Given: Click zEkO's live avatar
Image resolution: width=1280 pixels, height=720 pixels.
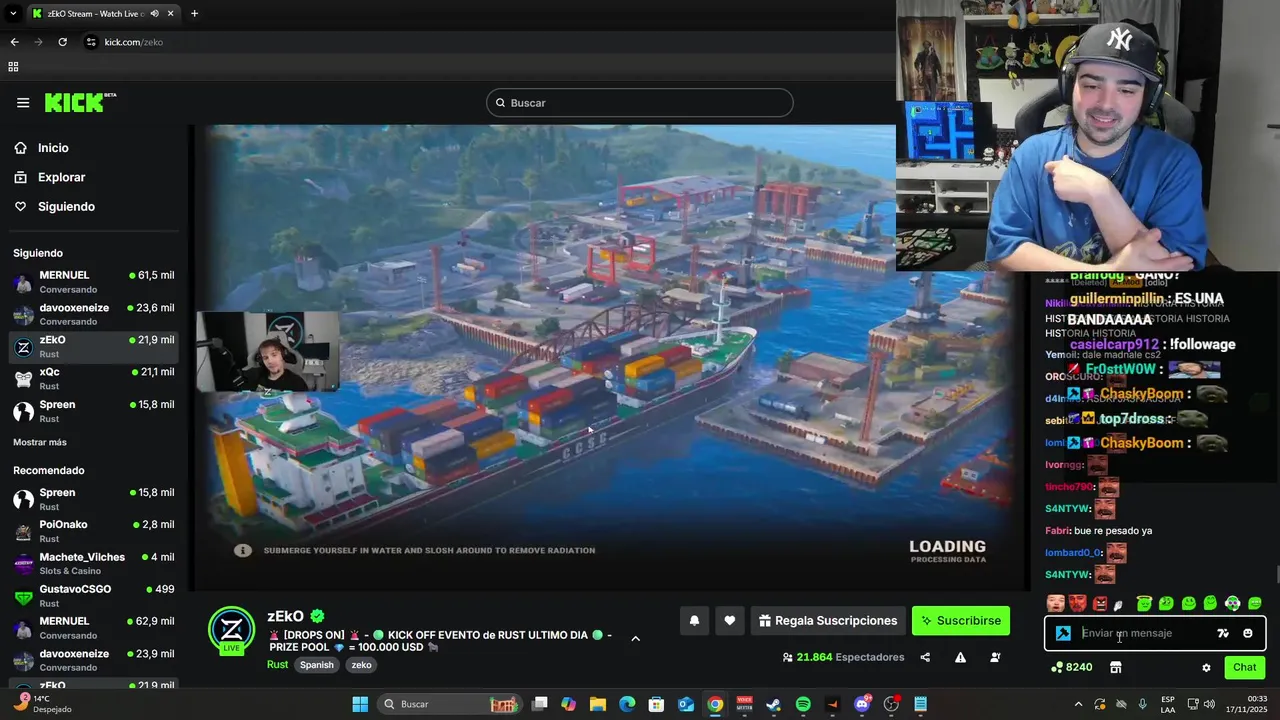Looking at the screenshot, I should tap(231, 630).
